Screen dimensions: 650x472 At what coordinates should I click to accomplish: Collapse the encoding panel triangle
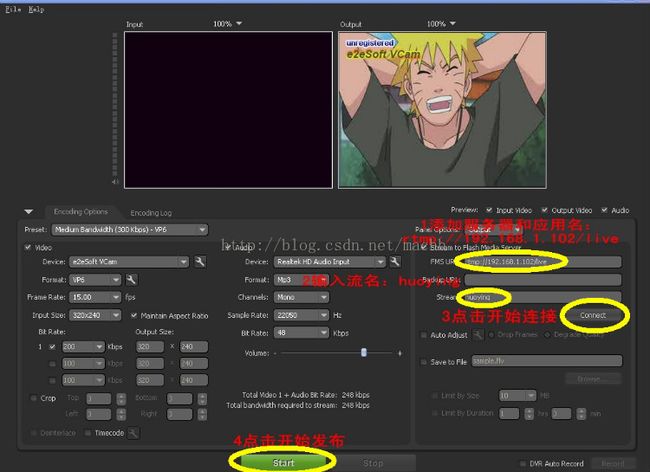(29, 212)
